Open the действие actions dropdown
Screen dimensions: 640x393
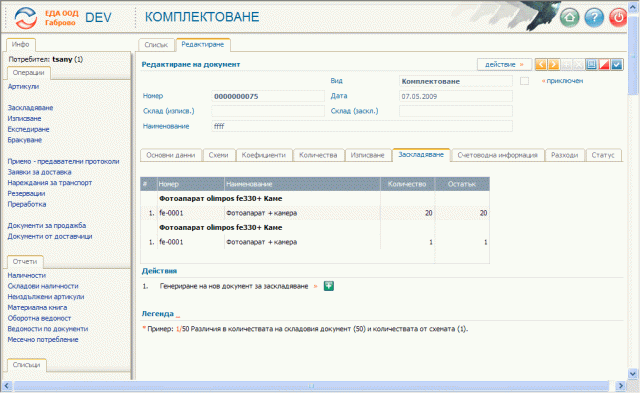[x=504, y=64]
